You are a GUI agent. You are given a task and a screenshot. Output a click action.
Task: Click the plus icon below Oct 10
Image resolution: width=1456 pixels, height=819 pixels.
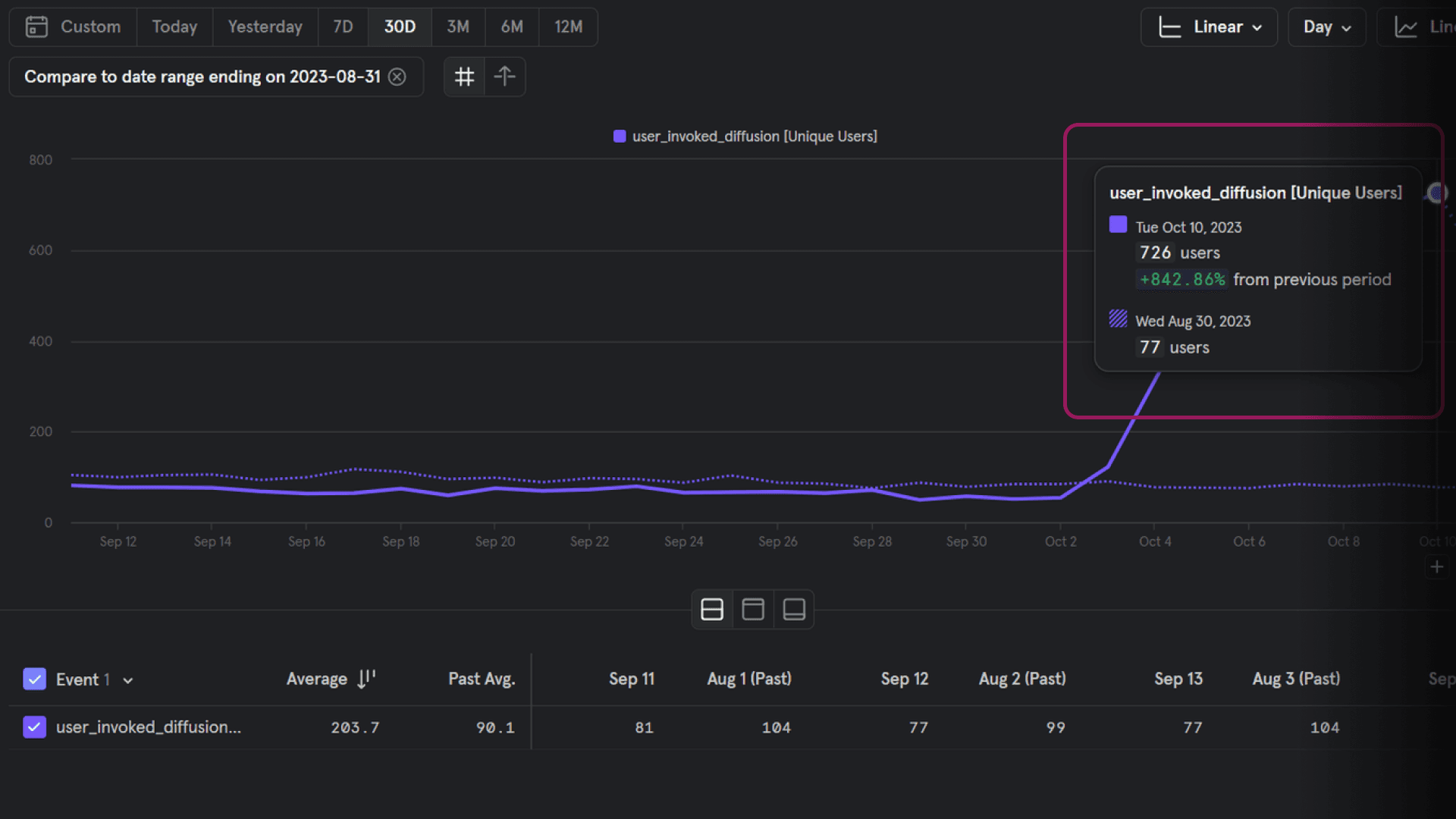coord(1436,566)
